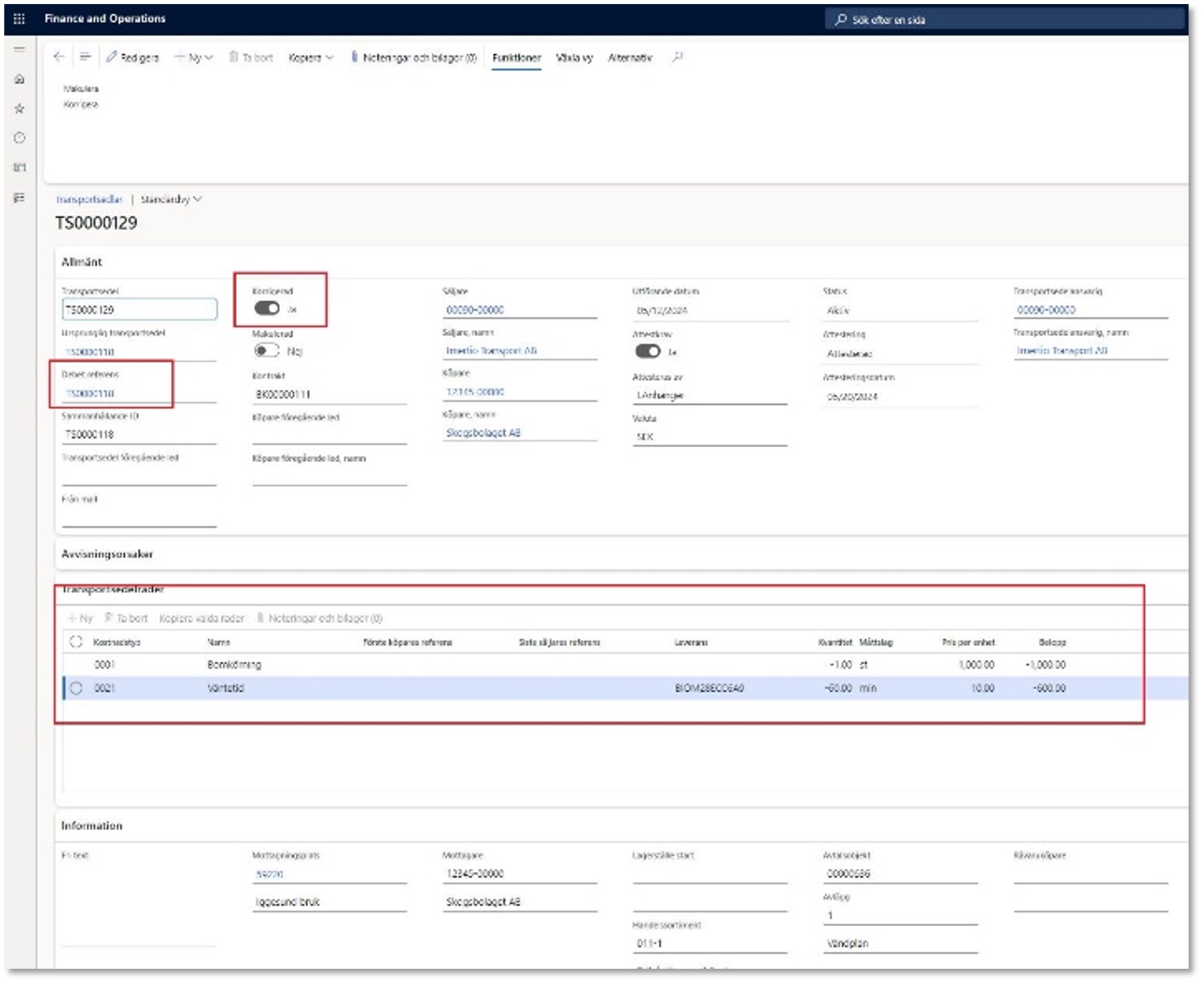This screenshot has width=1204, height=985.
Task: Expand the Avvisningsorsaker section
Action: click(107, 554)
